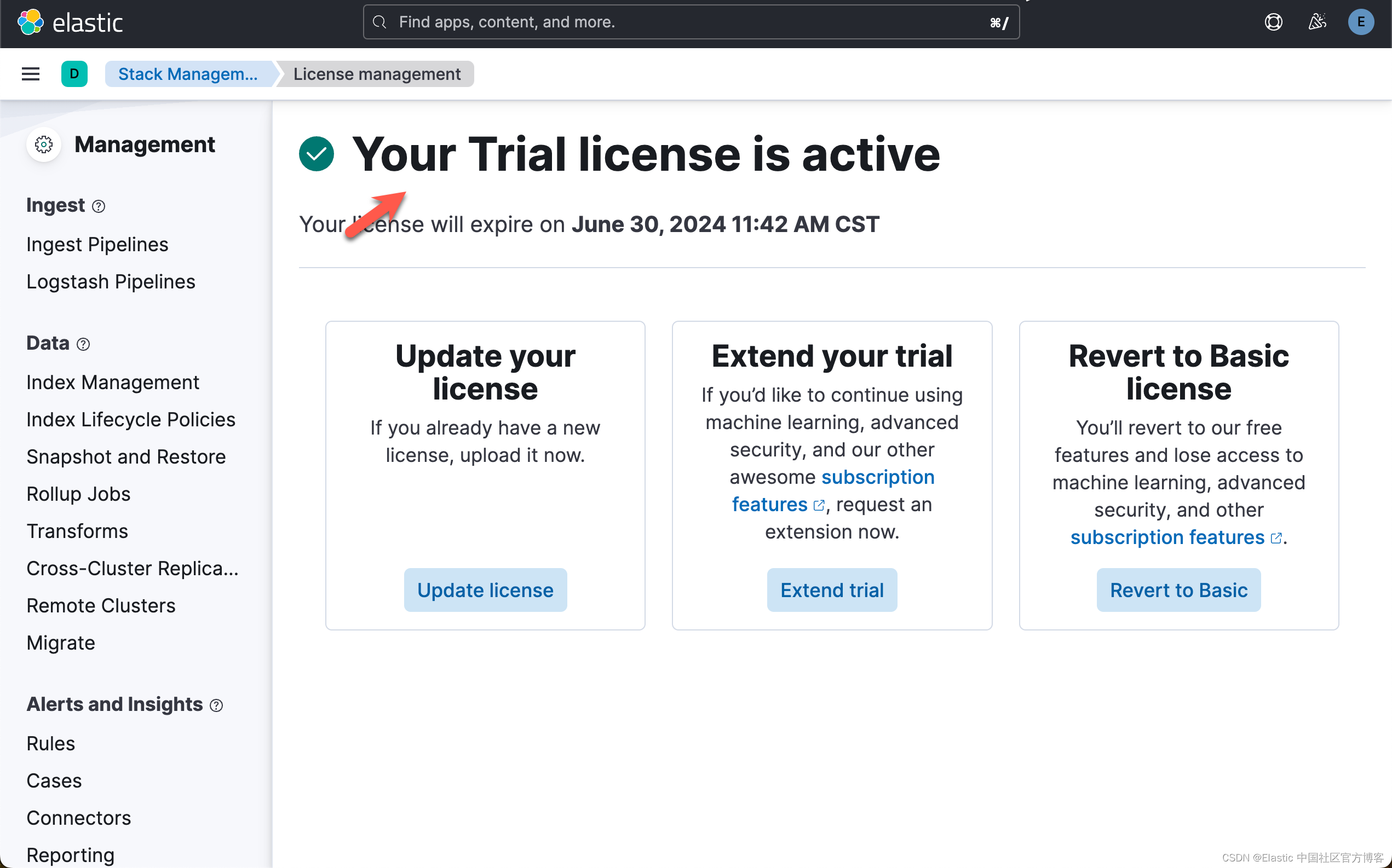Go to Index Lifecycle Policies
Image resolution: width=1392 pixels, height=868 pixels.
coord(130,419)
